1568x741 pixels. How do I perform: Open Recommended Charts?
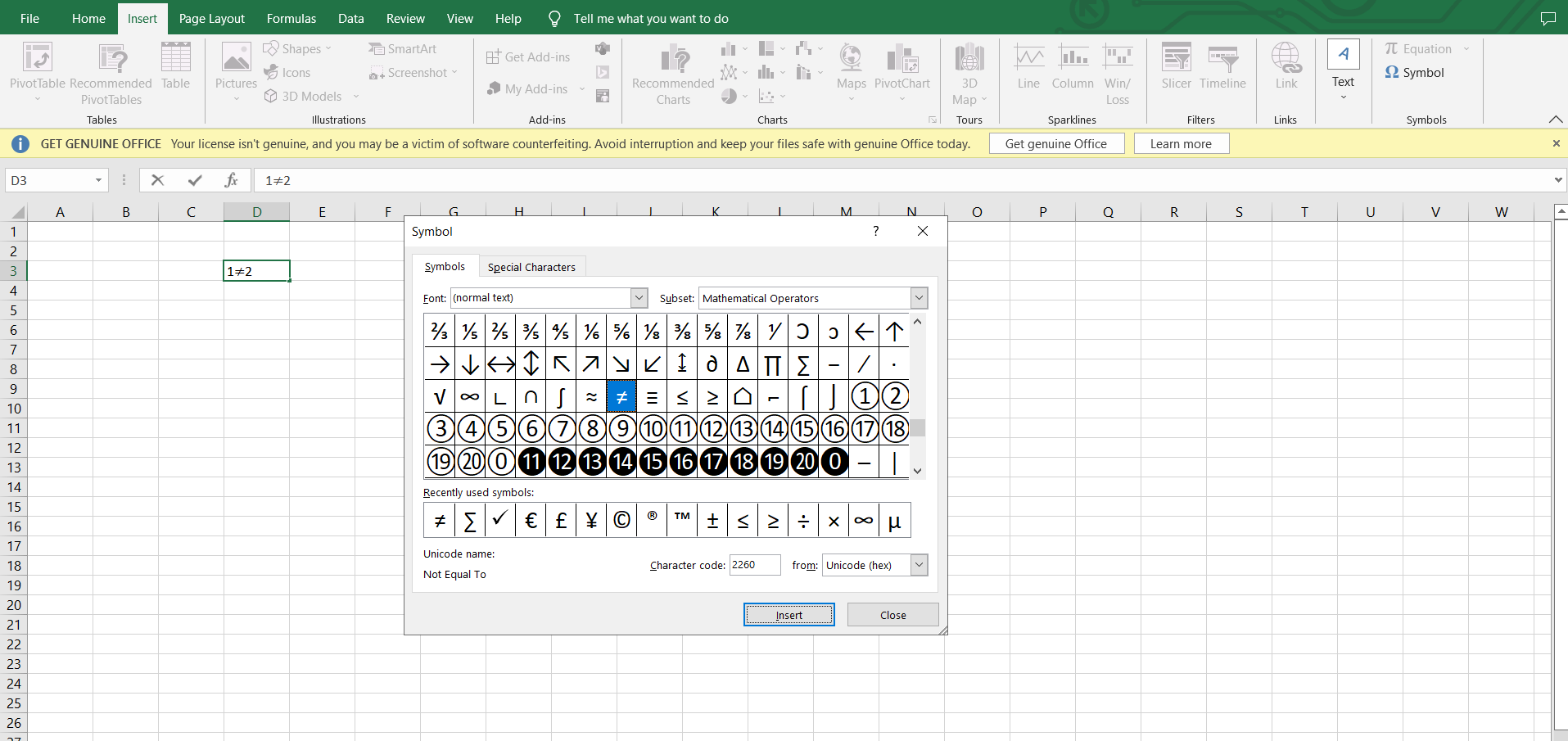(673, 75)
